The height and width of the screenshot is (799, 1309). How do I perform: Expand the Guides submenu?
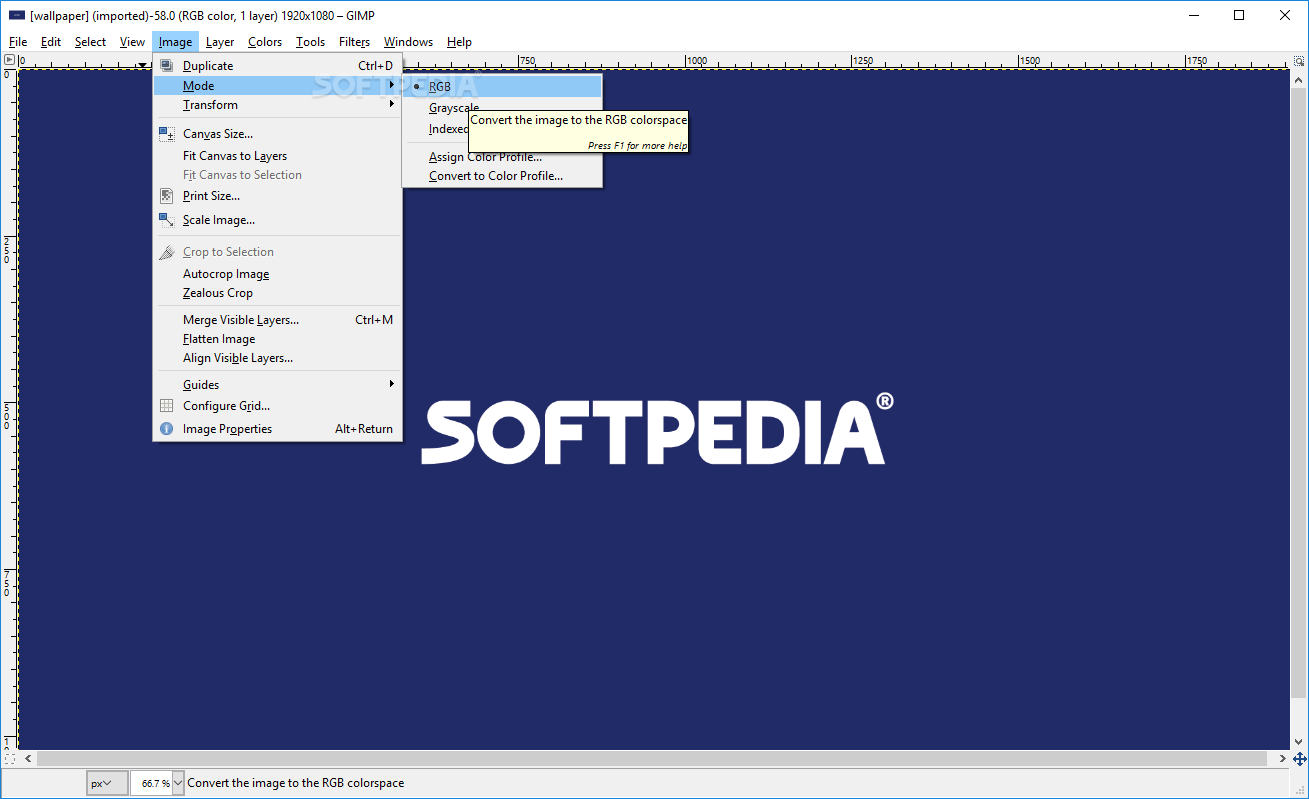pos(277,385)
